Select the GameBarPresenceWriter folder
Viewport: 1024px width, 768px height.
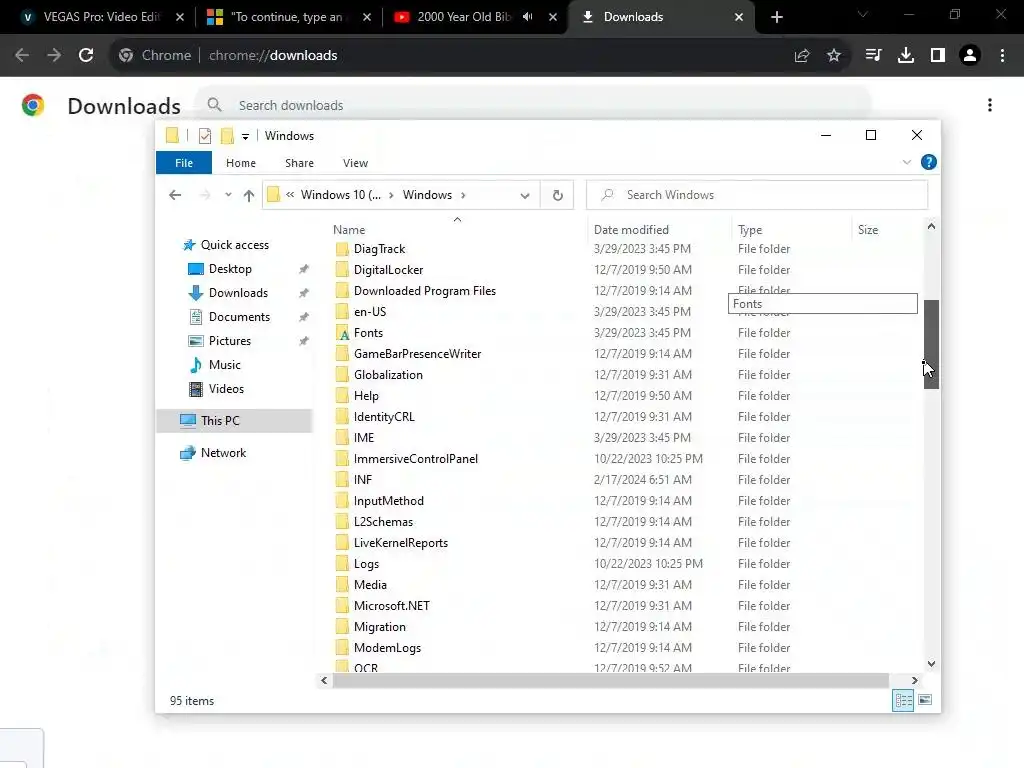coord(417,354)
